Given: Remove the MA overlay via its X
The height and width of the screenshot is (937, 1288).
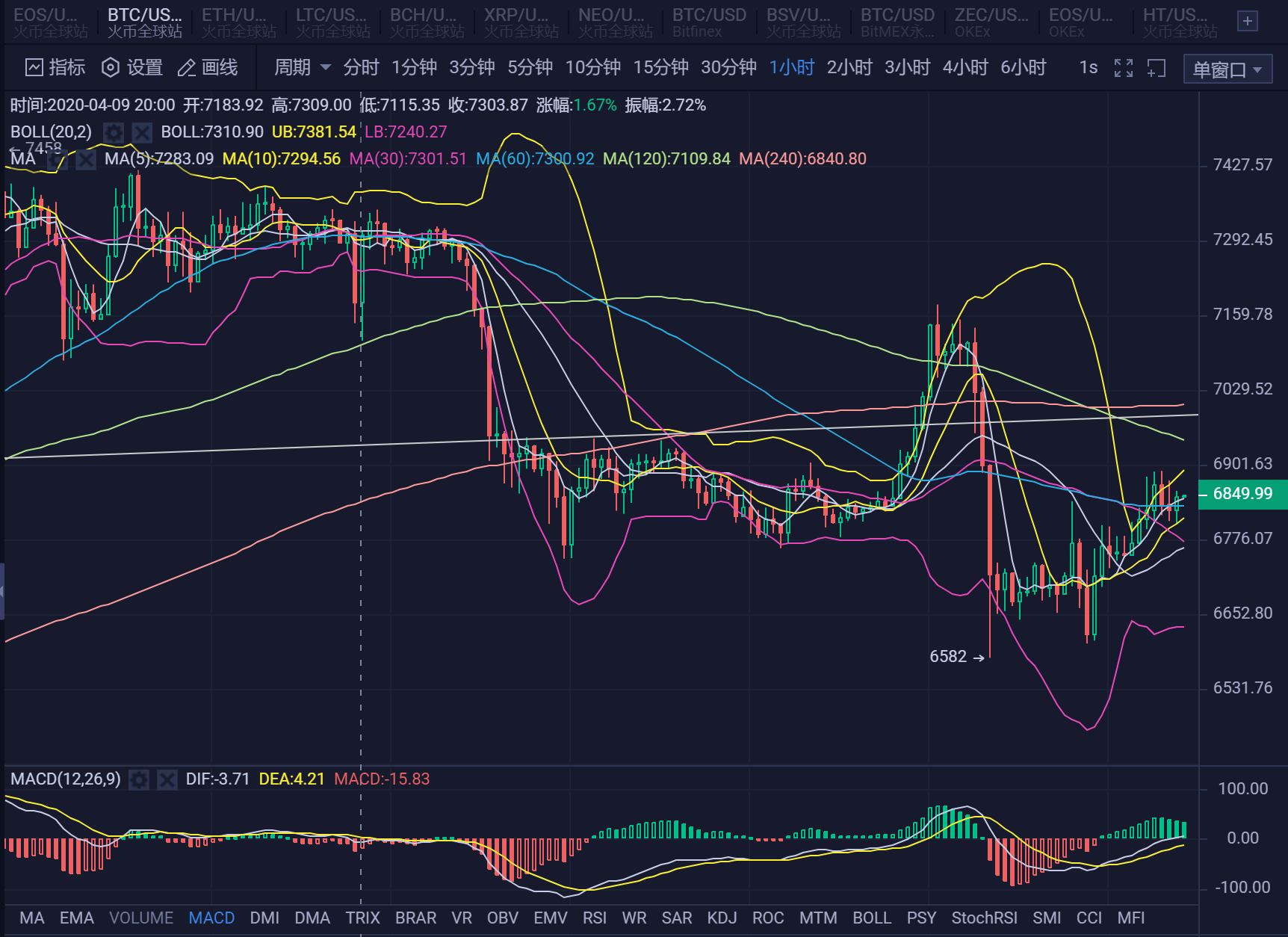Looking at the screenshot, I should (86, 160).
